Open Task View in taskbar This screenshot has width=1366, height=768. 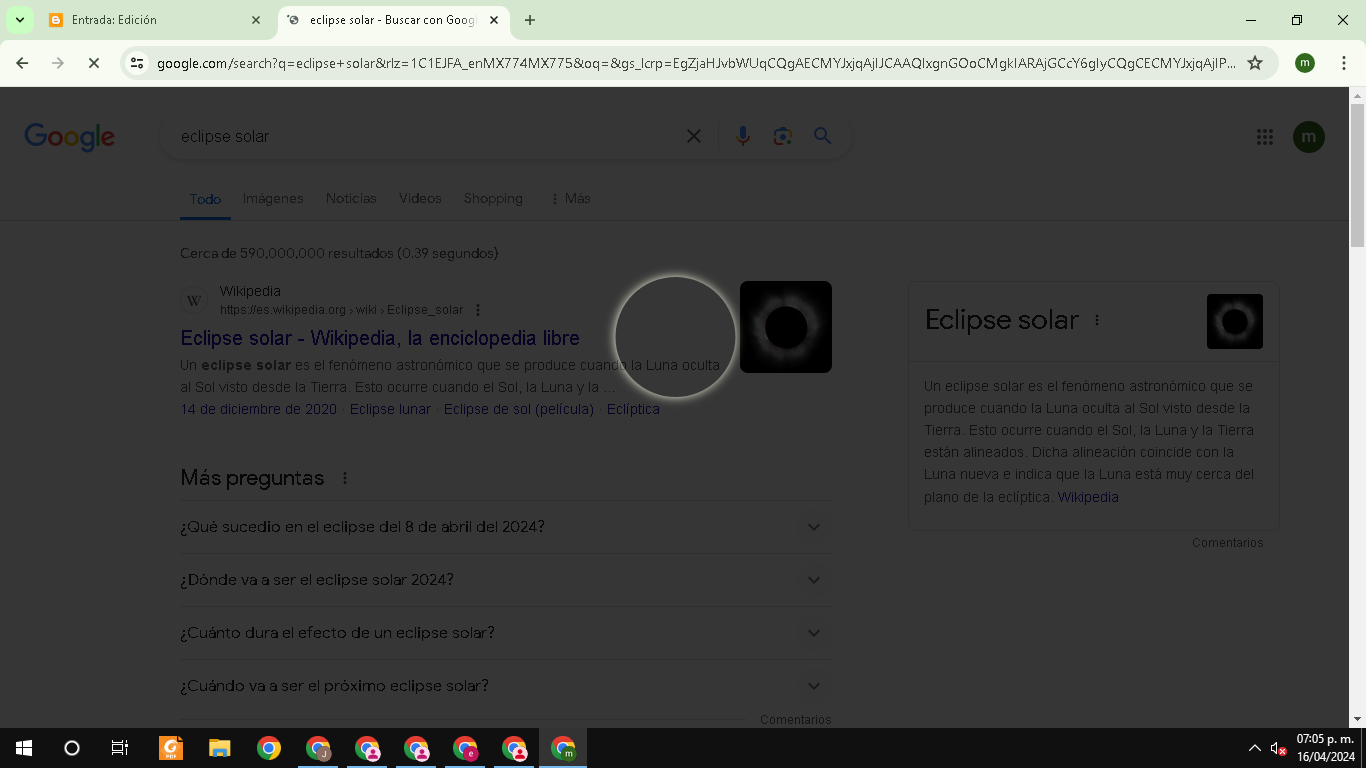click(x=119, y=748)
